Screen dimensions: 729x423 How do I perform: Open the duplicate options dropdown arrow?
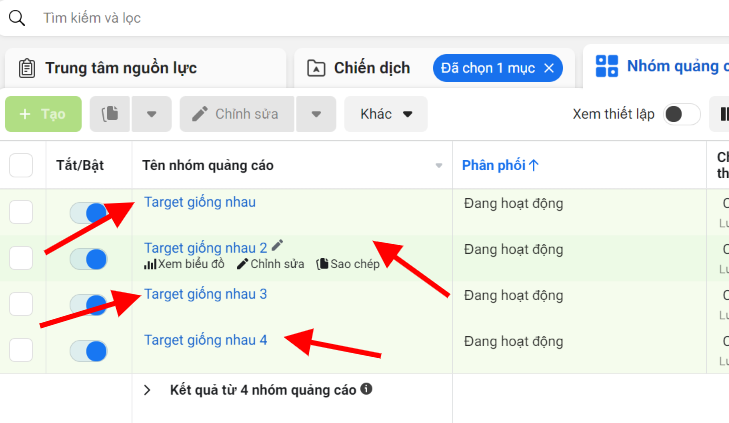tap(152, 114)
